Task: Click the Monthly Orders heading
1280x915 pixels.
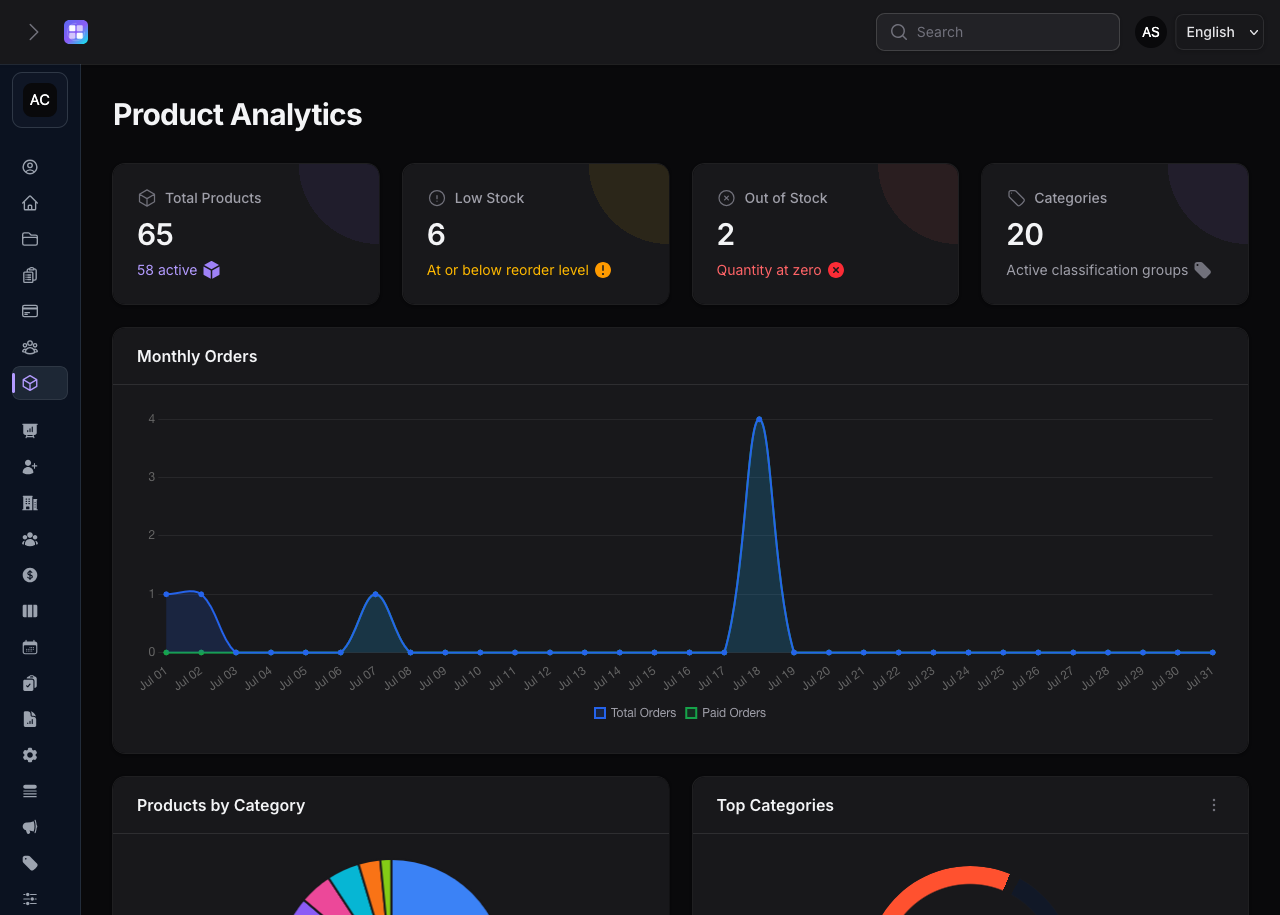Action: (x=197, y=356)
